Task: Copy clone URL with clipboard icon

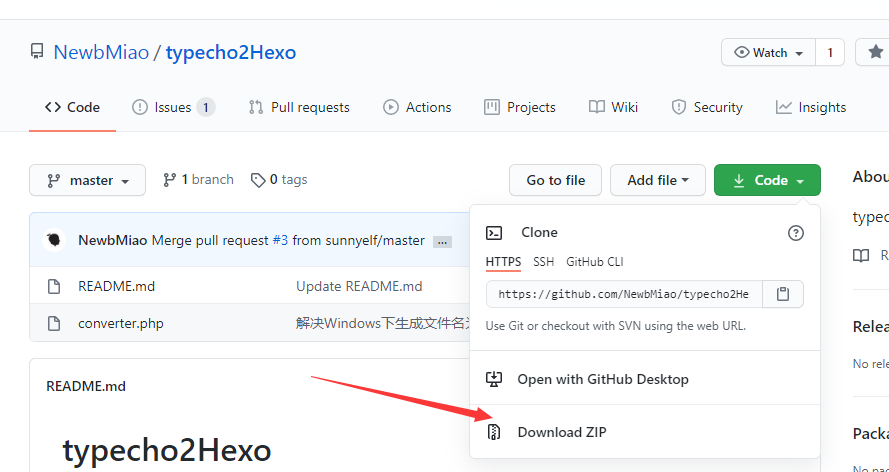Action: (x=783, y=294)
